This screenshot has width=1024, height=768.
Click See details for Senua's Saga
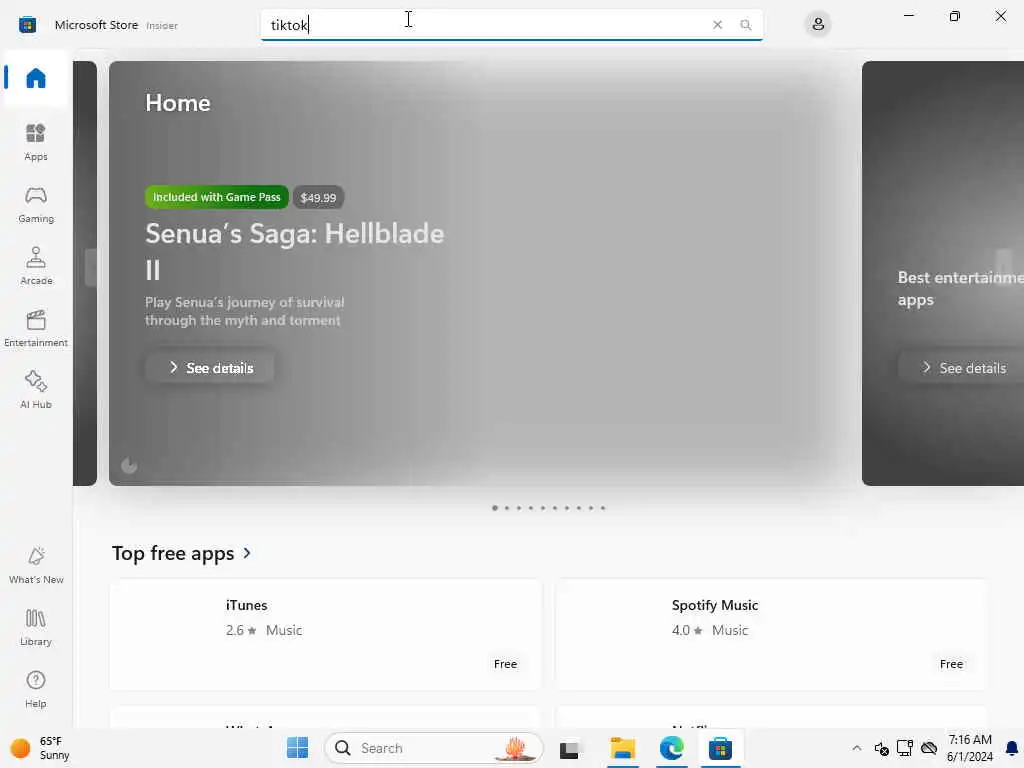click(210, 368)
